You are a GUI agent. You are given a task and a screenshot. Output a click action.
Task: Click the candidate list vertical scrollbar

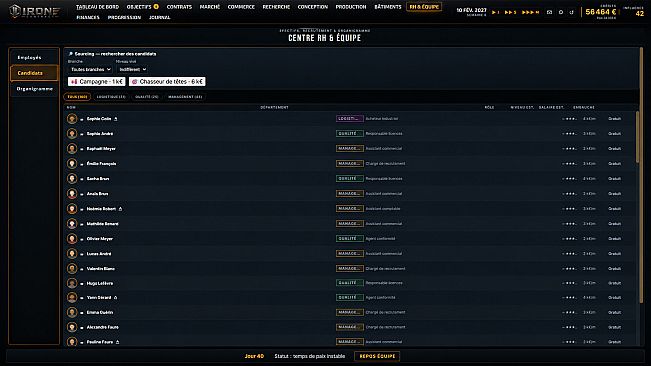[637, 137]
